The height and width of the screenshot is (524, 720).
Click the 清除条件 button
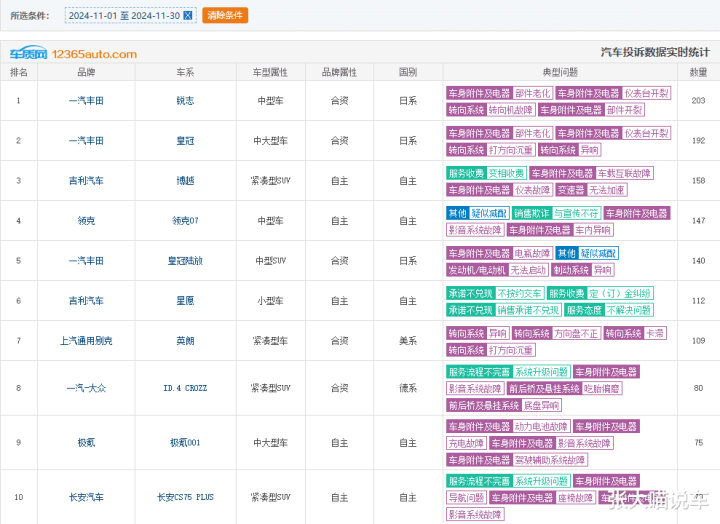tap(225, 15)
